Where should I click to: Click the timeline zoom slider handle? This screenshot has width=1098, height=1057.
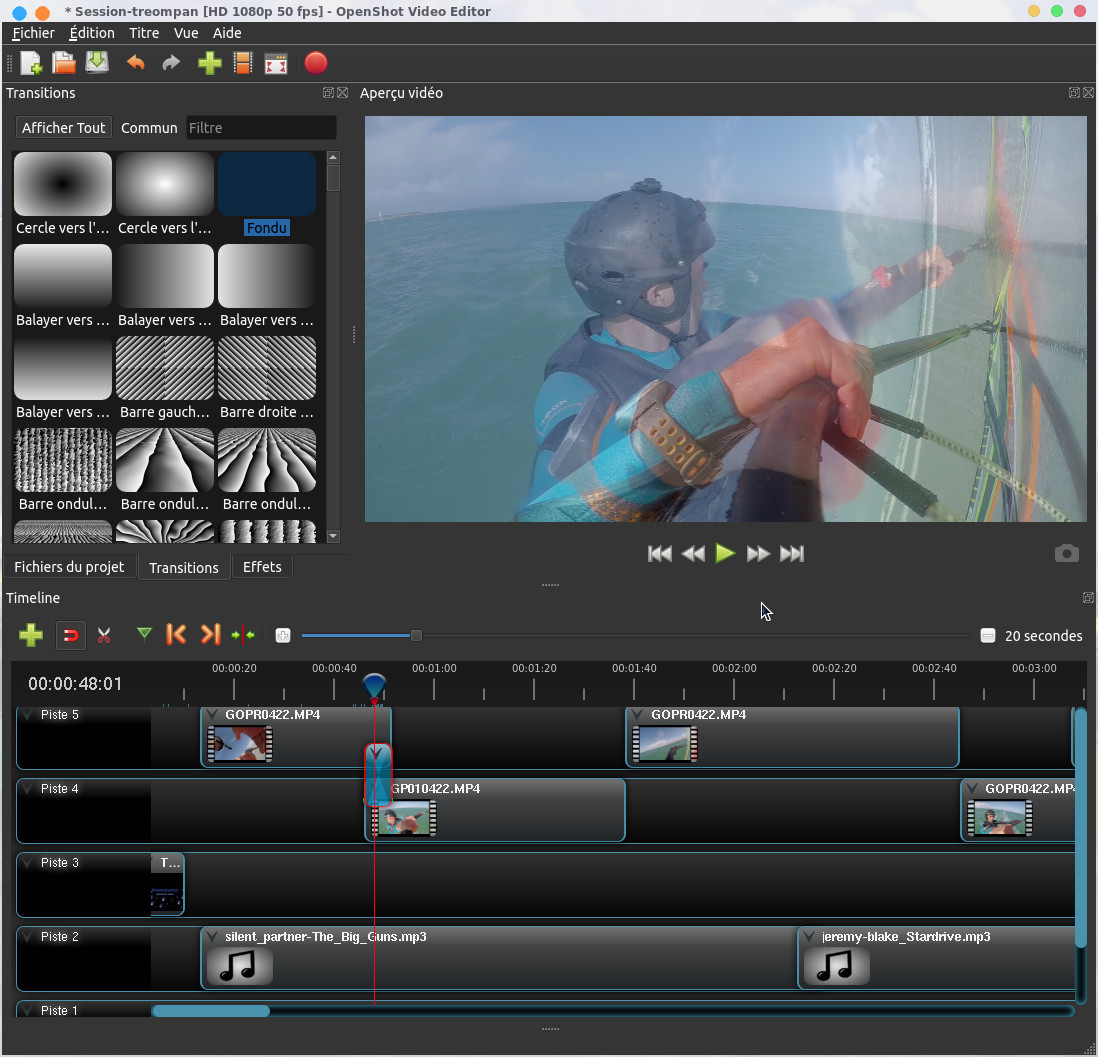416,635
